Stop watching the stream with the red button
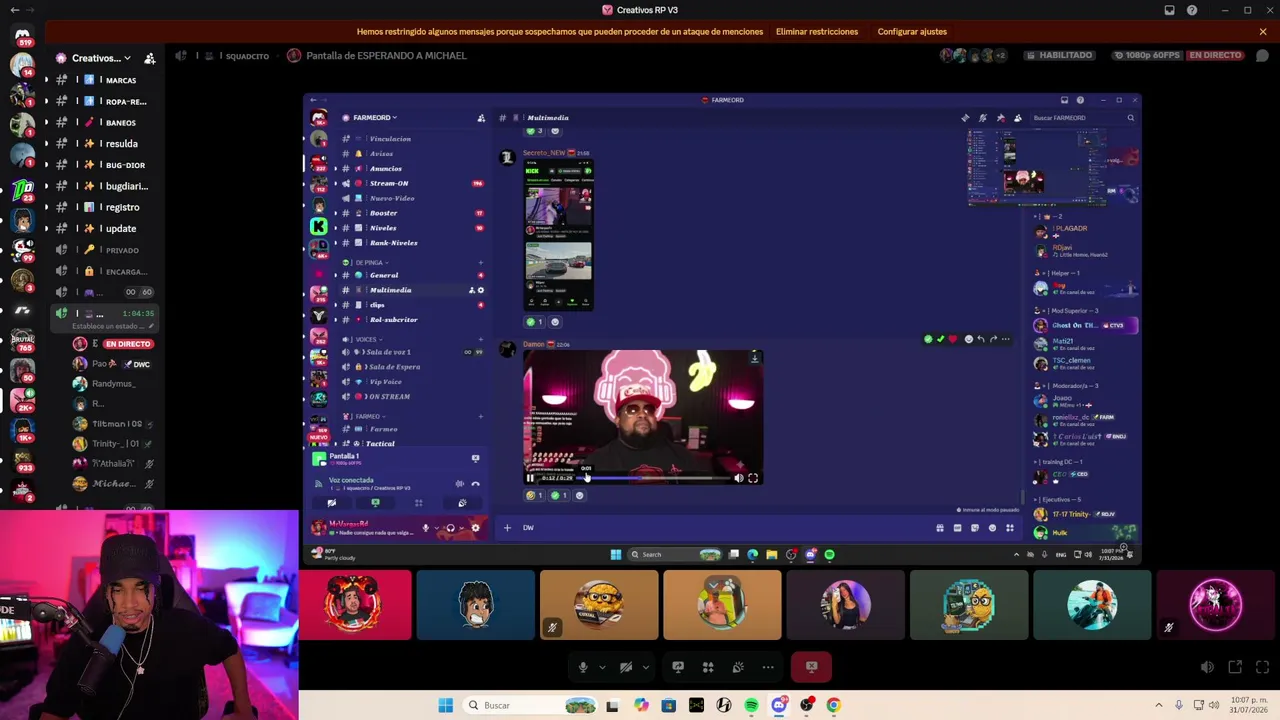The width and height of the screenshot is (1280, 720). click(811, 667)
